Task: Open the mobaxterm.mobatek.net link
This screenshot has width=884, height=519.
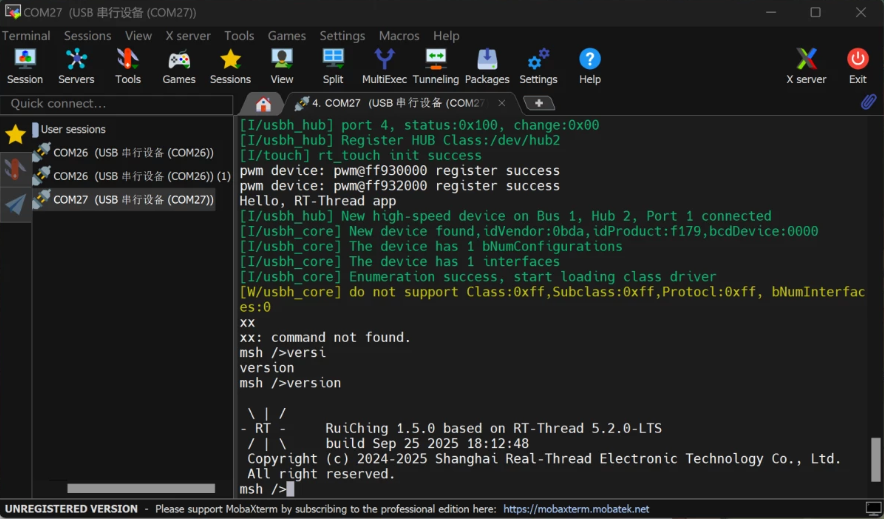Action: click(x=576, y=509)
